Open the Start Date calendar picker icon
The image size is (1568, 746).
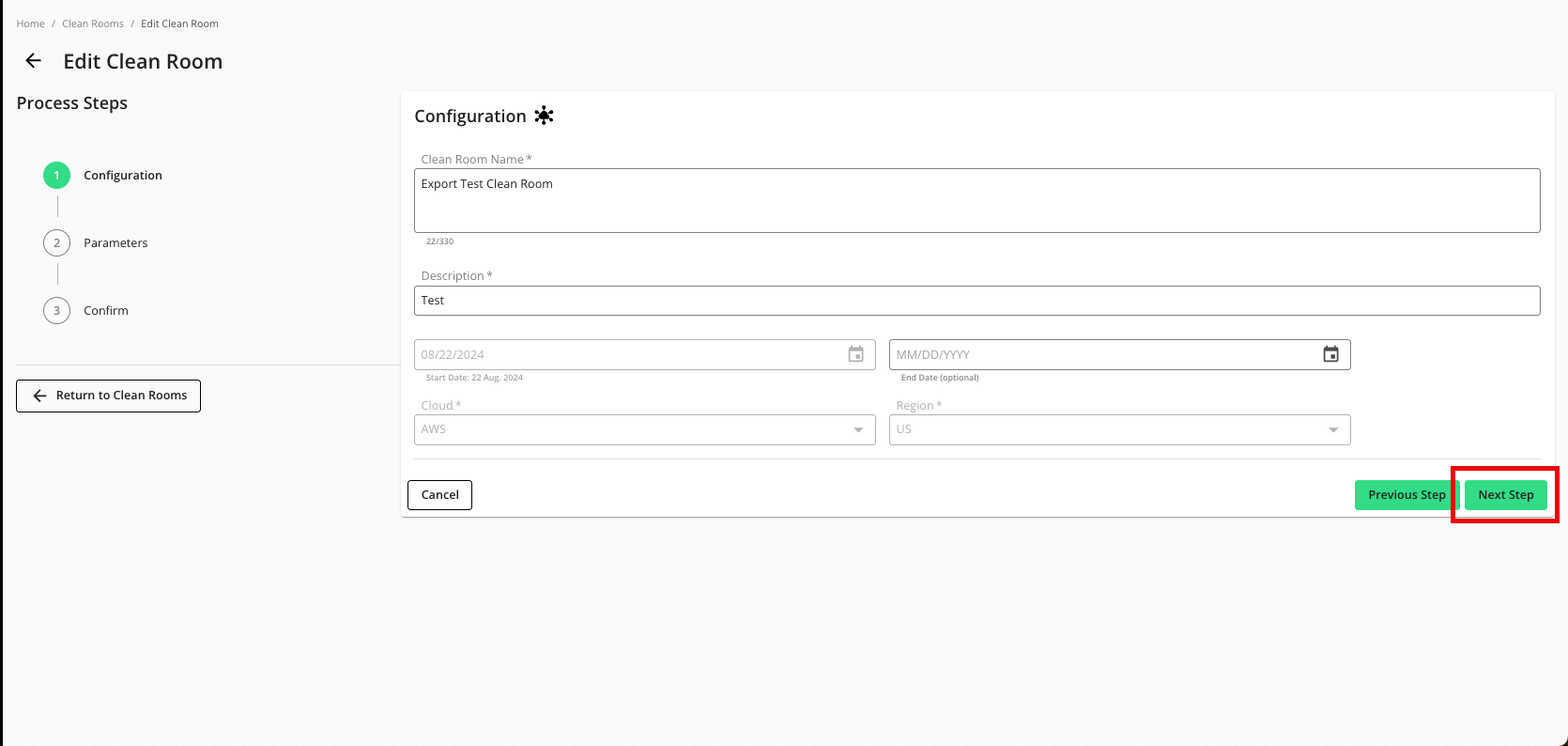(855, 354)
